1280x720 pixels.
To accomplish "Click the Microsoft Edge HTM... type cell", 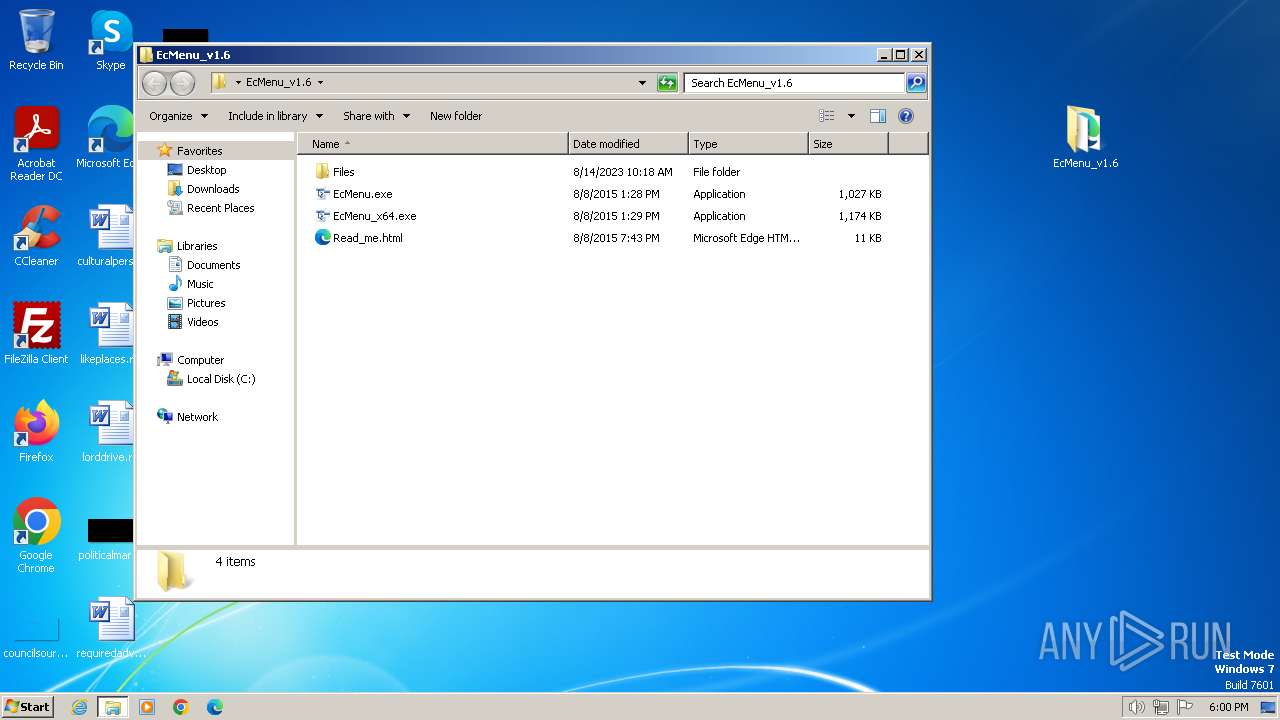I will click(x=746, y=238).
